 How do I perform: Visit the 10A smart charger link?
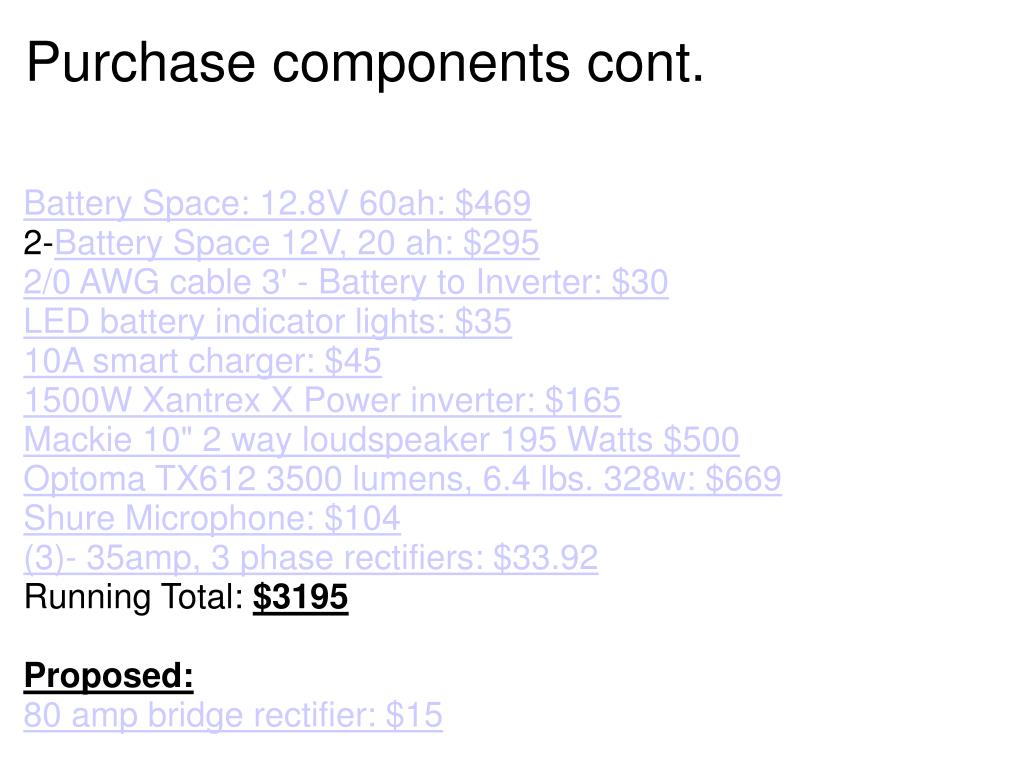click(x=202, y=361)
